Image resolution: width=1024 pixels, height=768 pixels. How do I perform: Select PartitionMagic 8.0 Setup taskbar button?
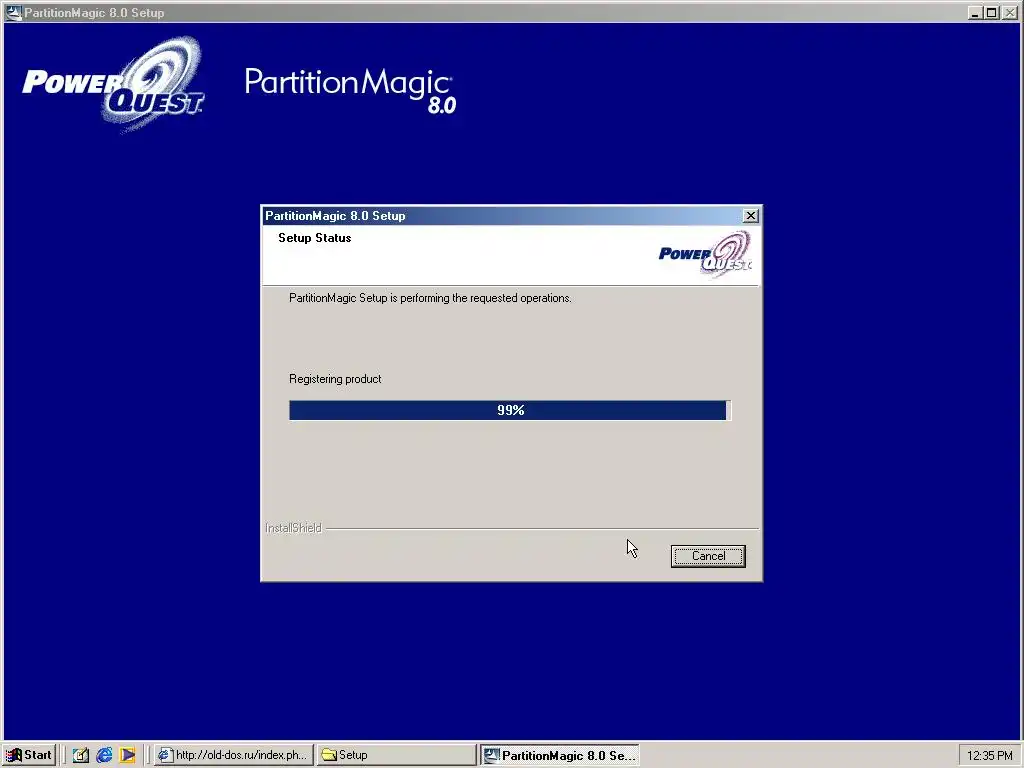click(560, 755)
